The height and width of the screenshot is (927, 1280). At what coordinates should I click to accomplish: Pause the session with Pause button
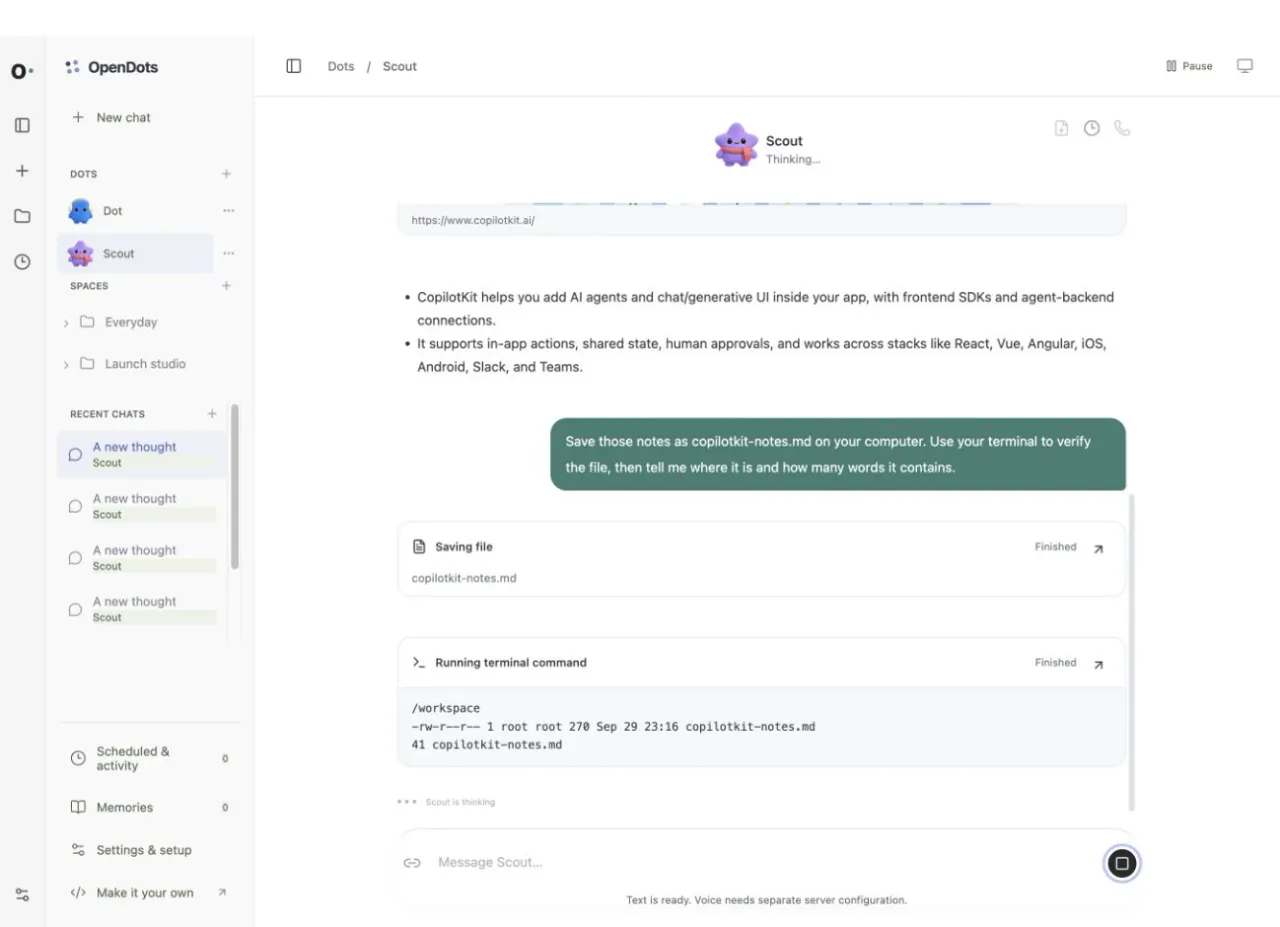(x=1189, y=66)
